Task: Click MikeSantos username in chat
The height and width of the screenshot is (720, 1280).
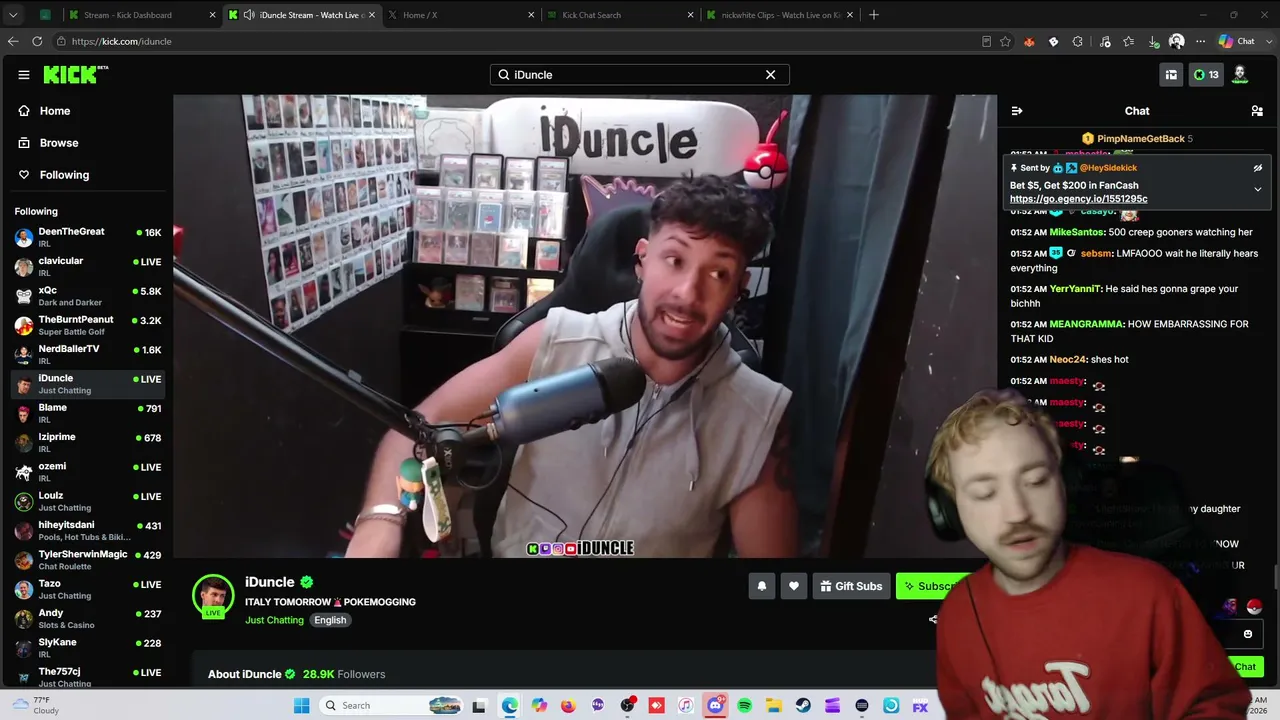Action: point(1077,232)
